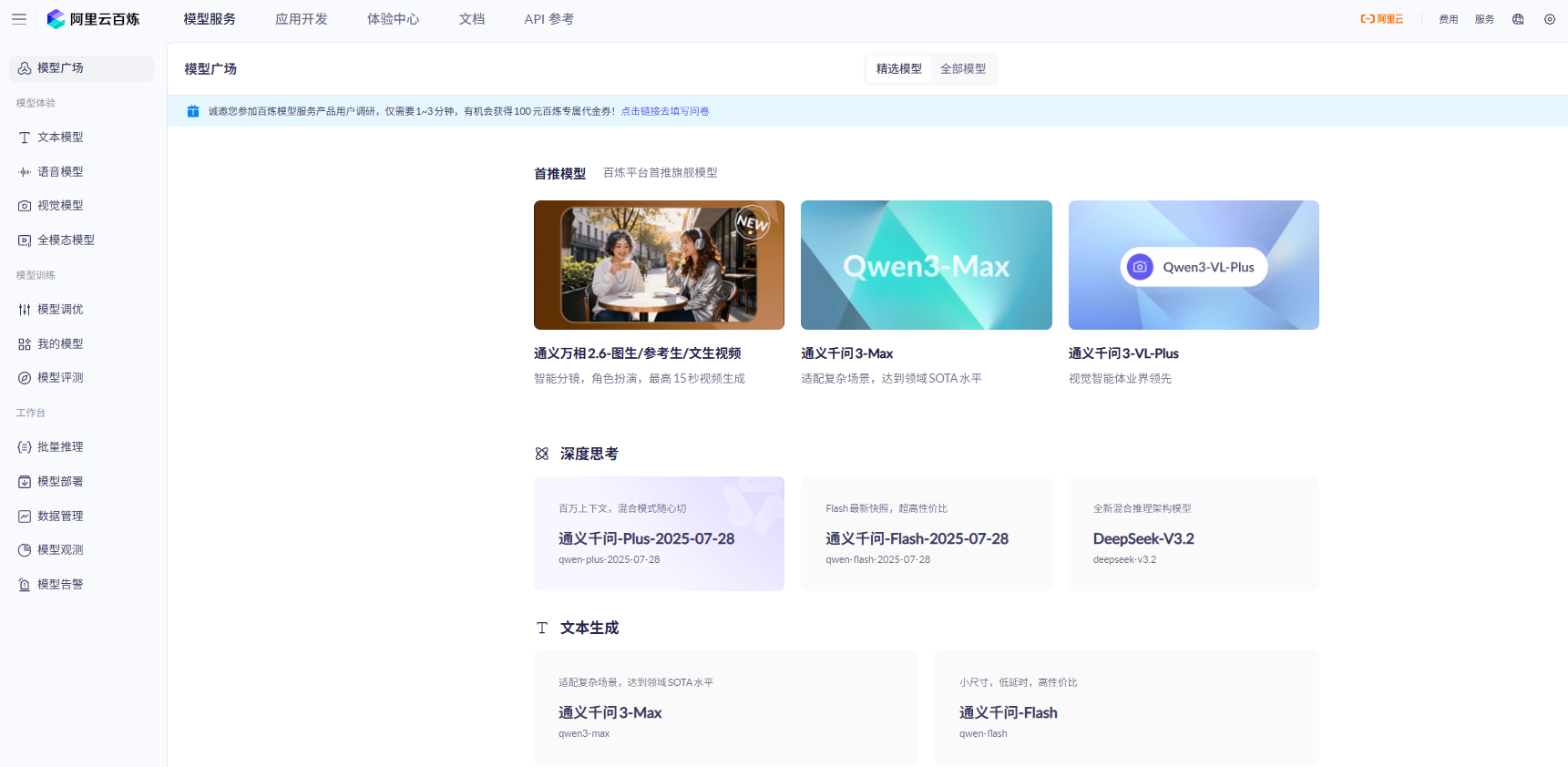Click the 模型广场 sidebar icon

(25, 68)
